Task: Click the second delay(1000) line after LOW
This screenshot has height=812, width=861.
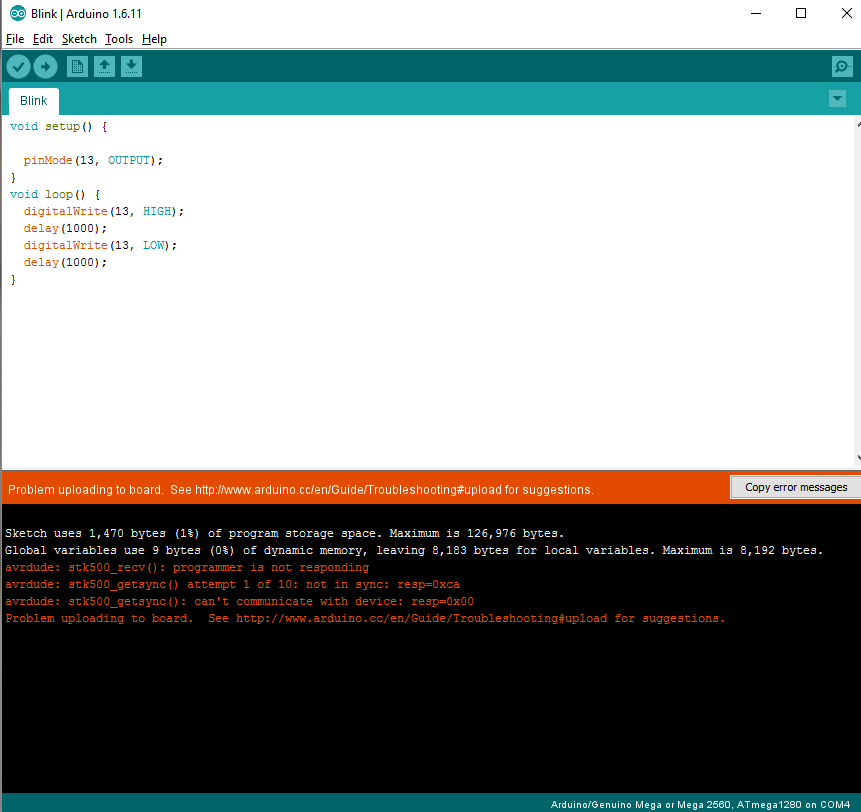Action: (x=65, y=262)
